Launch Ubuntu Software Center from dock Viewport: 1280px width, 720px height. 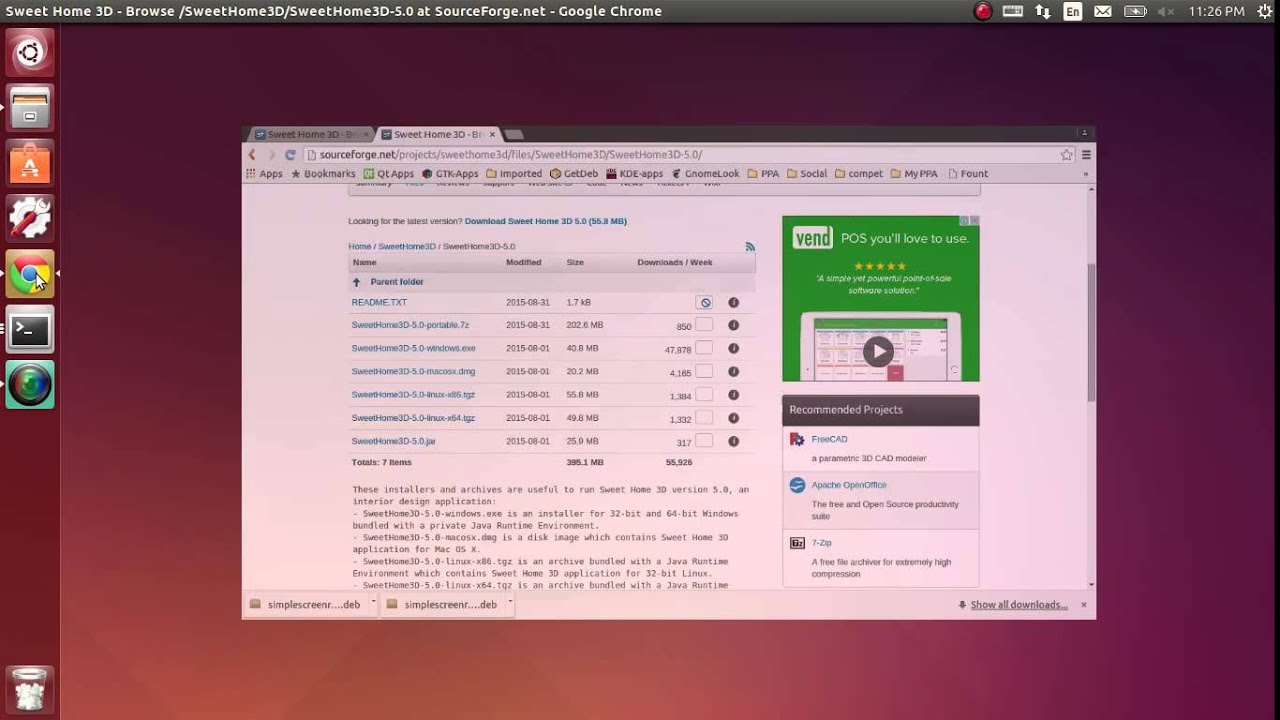pos(30,163)
